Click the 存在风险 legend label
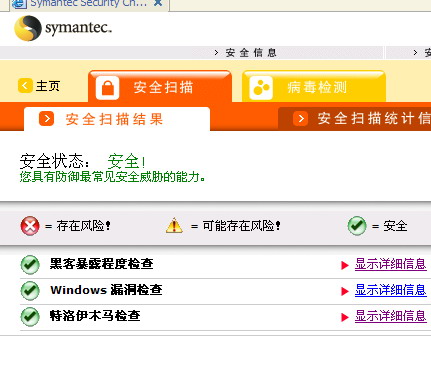The width and height of the screenshot is (431, 384). point(83,226)
